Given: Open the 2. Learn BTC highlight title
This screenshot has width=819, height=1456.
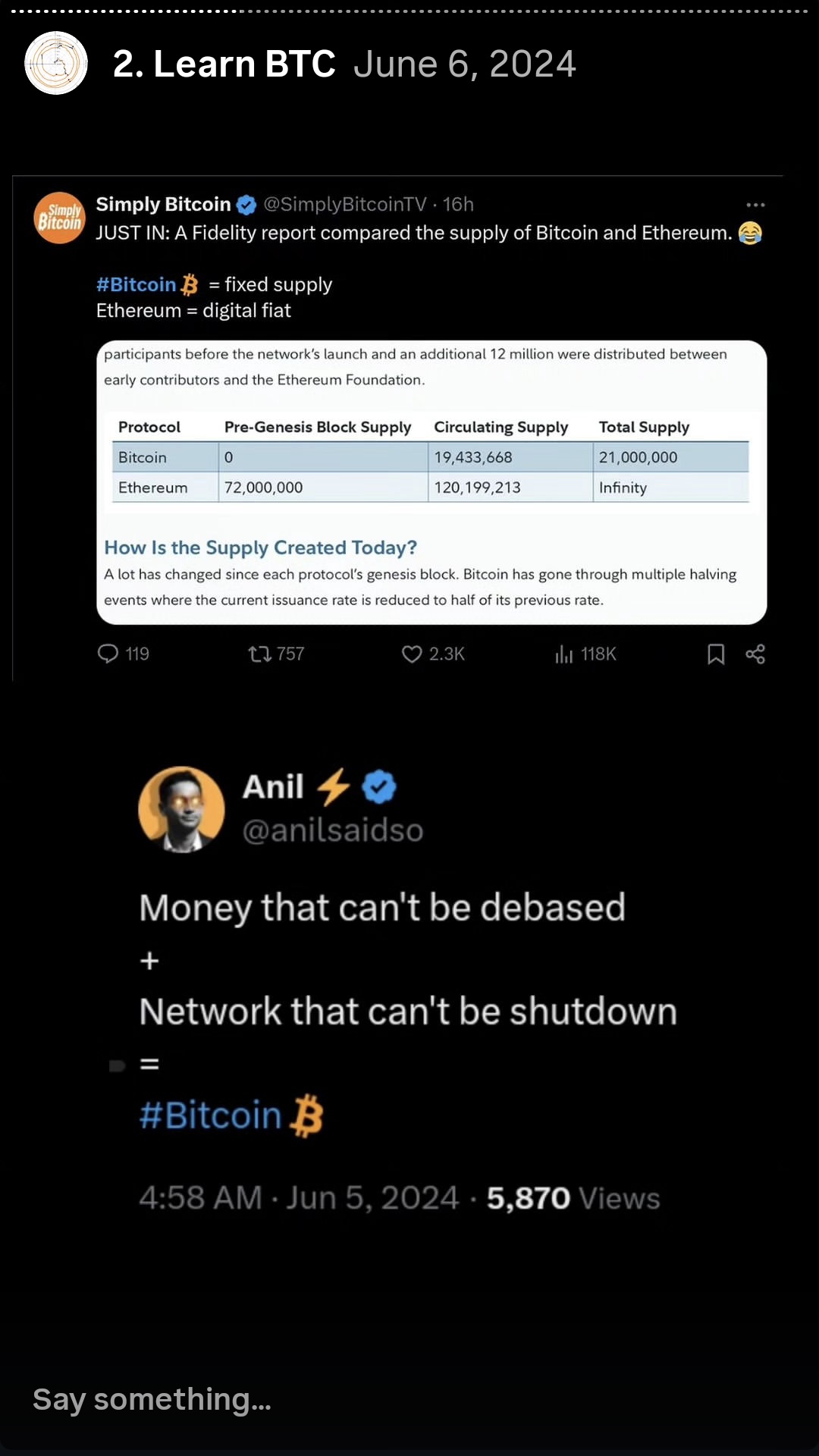Looking at the screenshot, I should pyautogui.click(x=224, y=64).
